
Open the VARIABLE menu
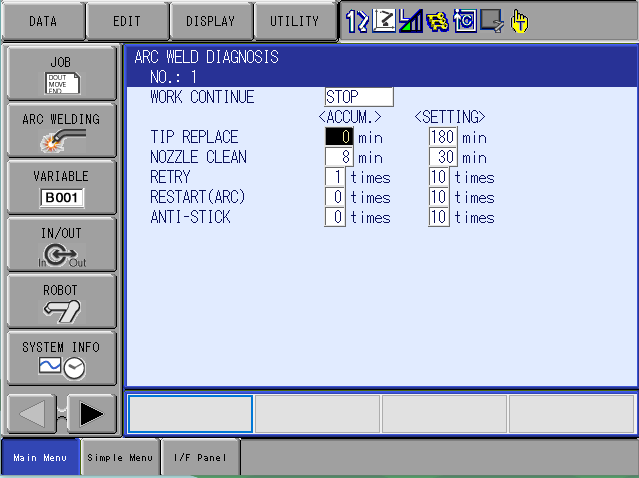[62, 187]
